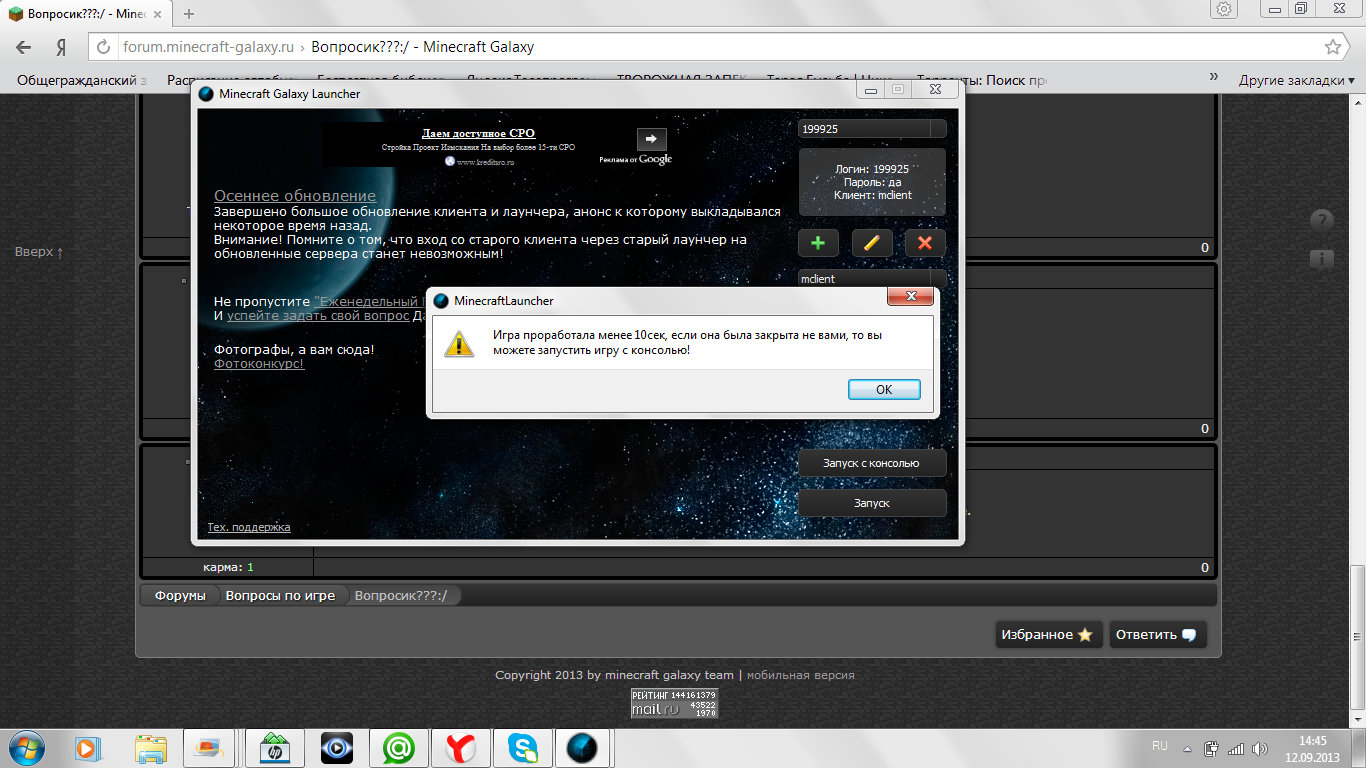Click the arrow button in the ad banner
The image size is (1366, 768).
click(x=651, y=139)
